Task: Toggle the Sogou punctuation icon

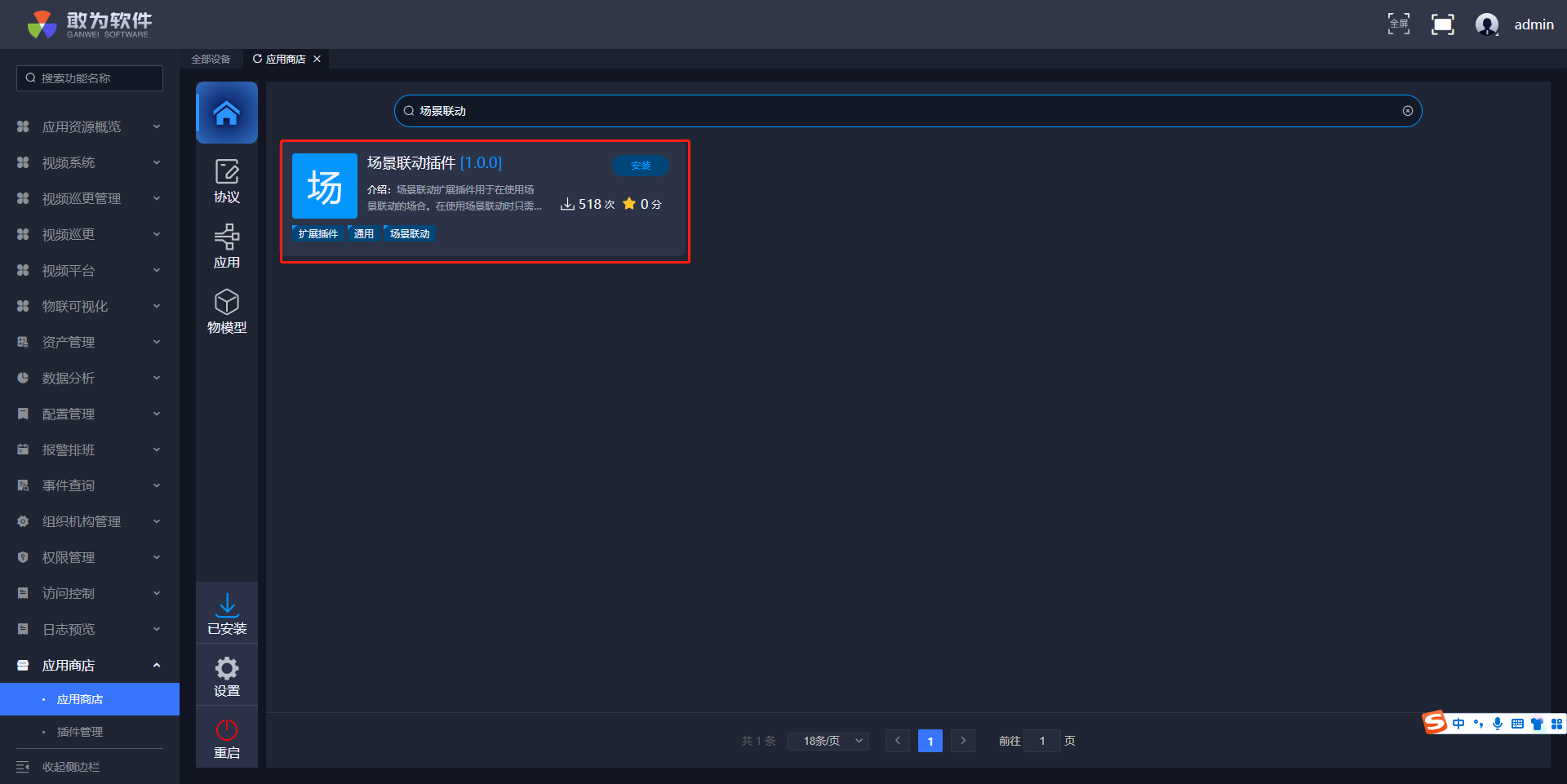Action: click(1478, 724)
